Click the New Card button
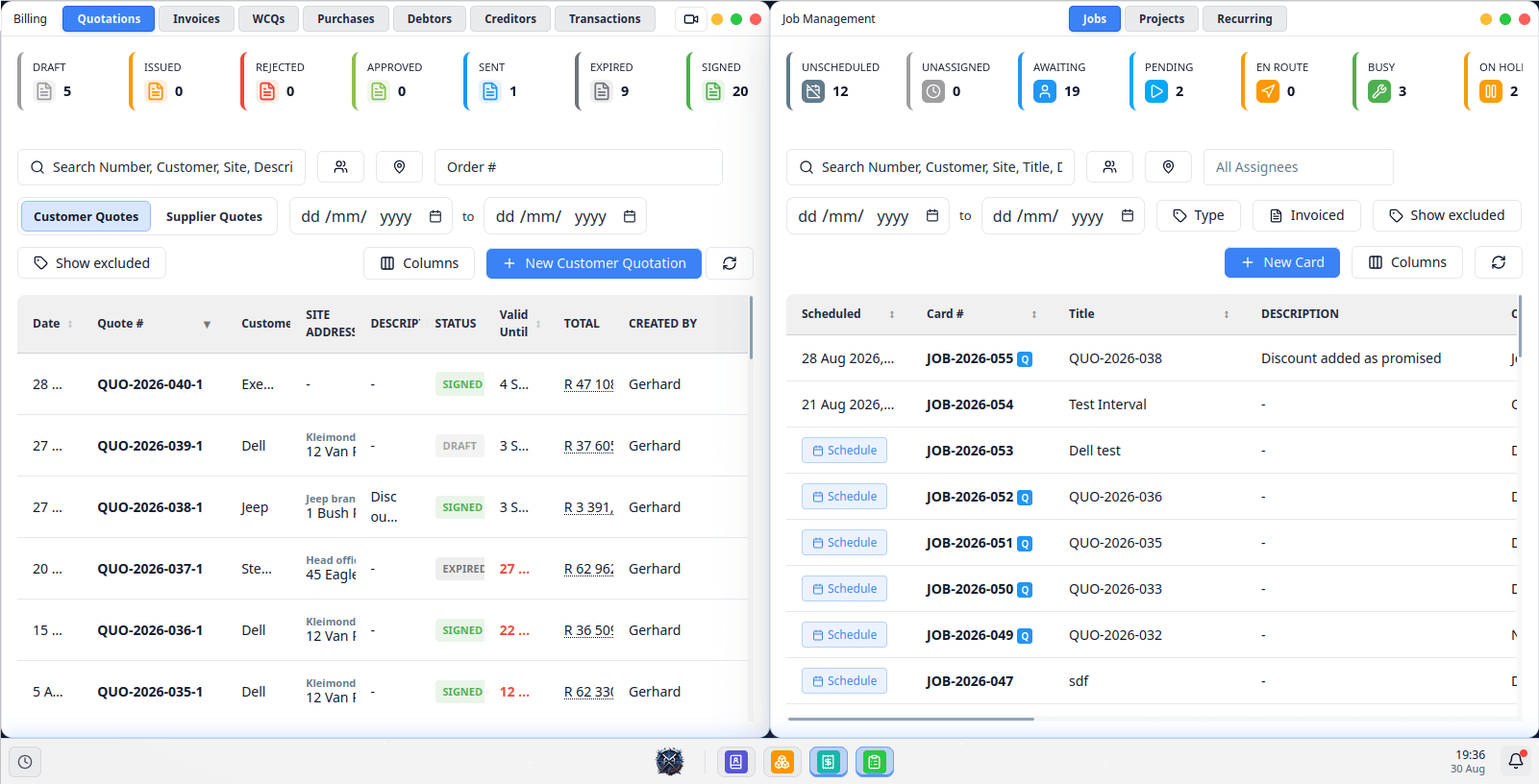Screen dimensions: 1539x784 pos(1282,262)
